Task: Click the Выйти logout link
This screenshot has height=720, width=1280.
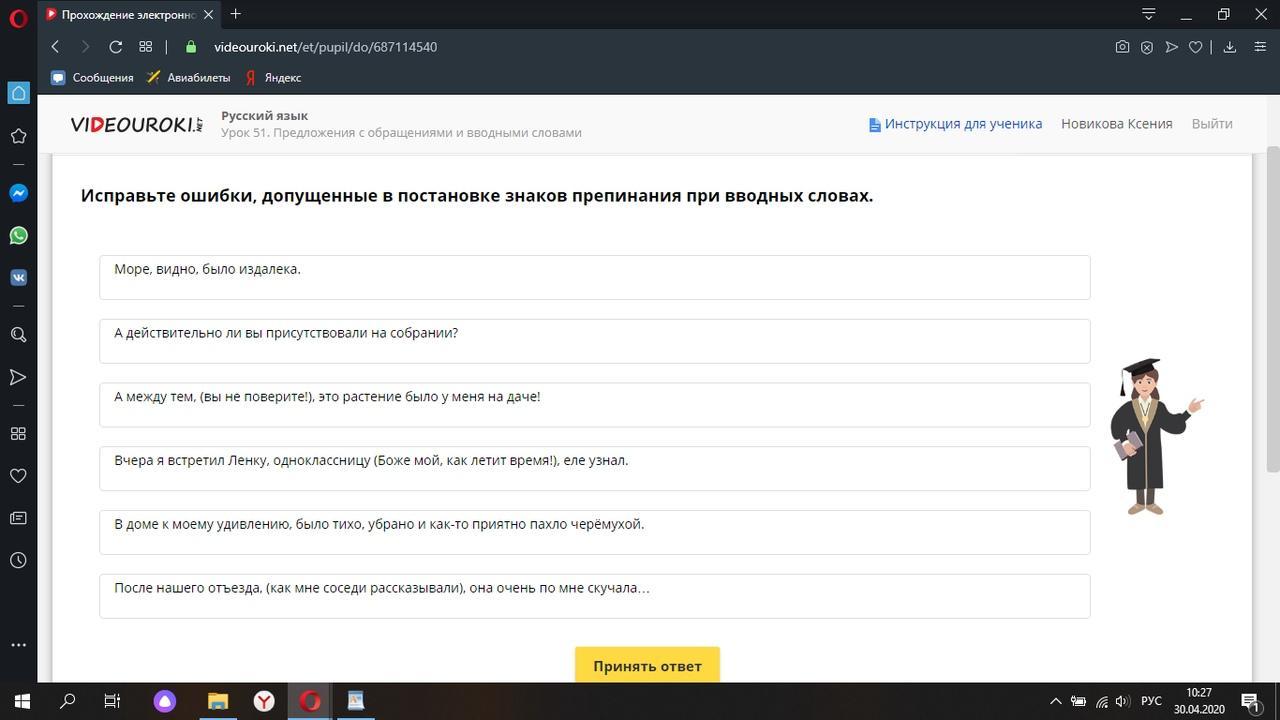Action: point(1212,124)
